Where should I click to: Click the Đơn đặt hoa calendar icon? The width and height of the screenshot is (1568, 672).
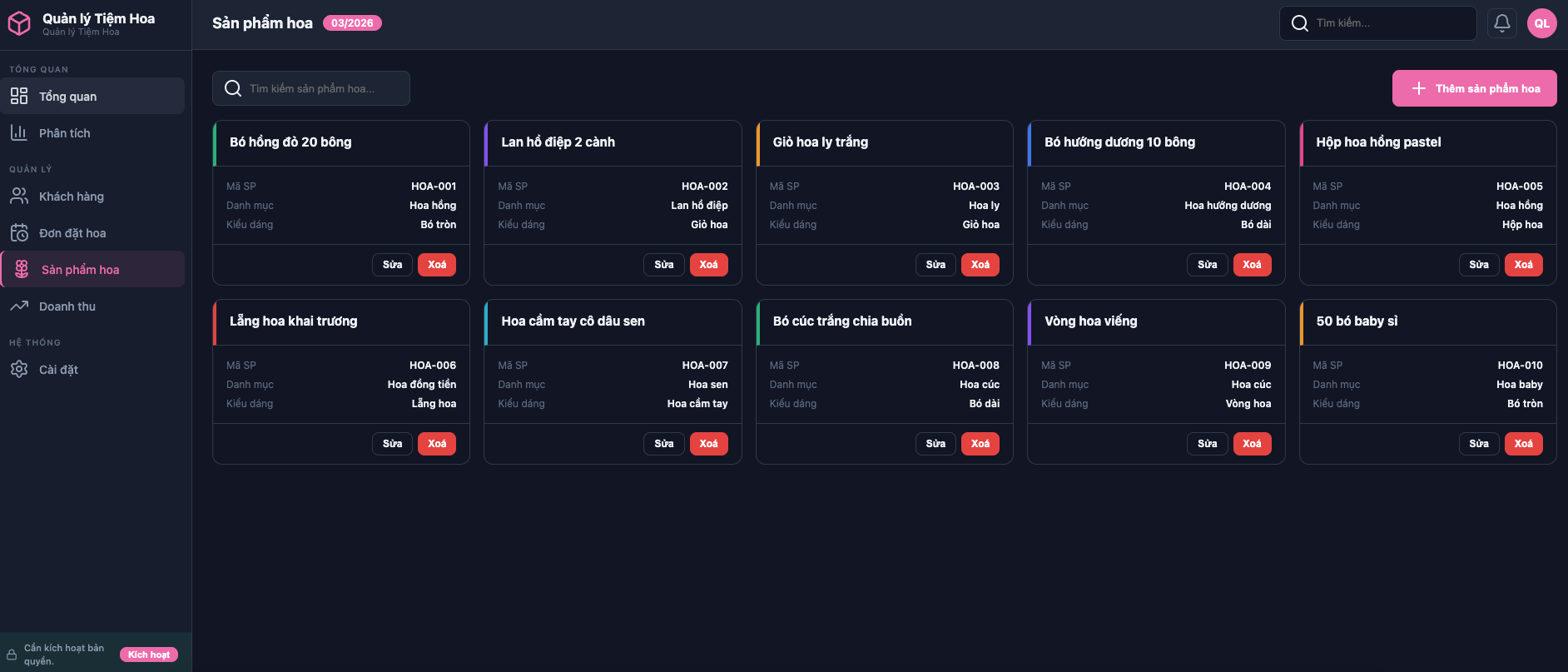pos(19,233)
